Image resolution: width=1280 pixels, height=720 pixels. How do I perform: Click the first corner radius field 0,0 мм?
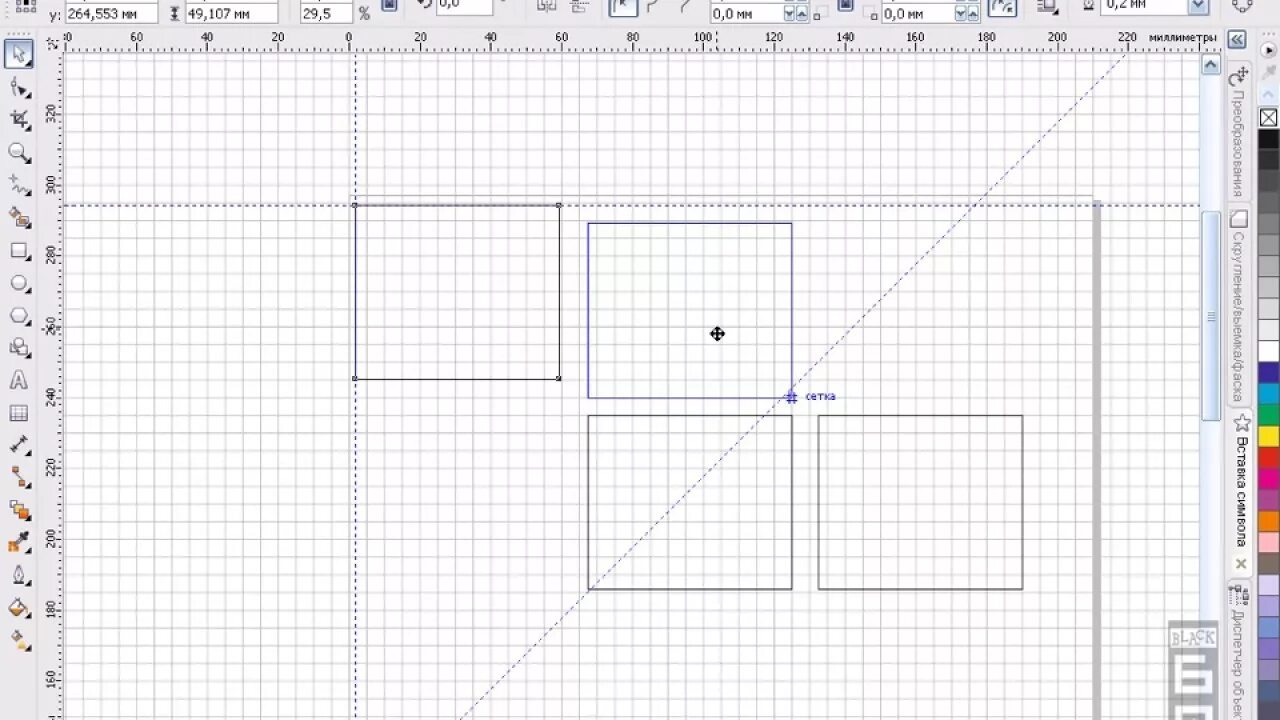tap(747, 14)
